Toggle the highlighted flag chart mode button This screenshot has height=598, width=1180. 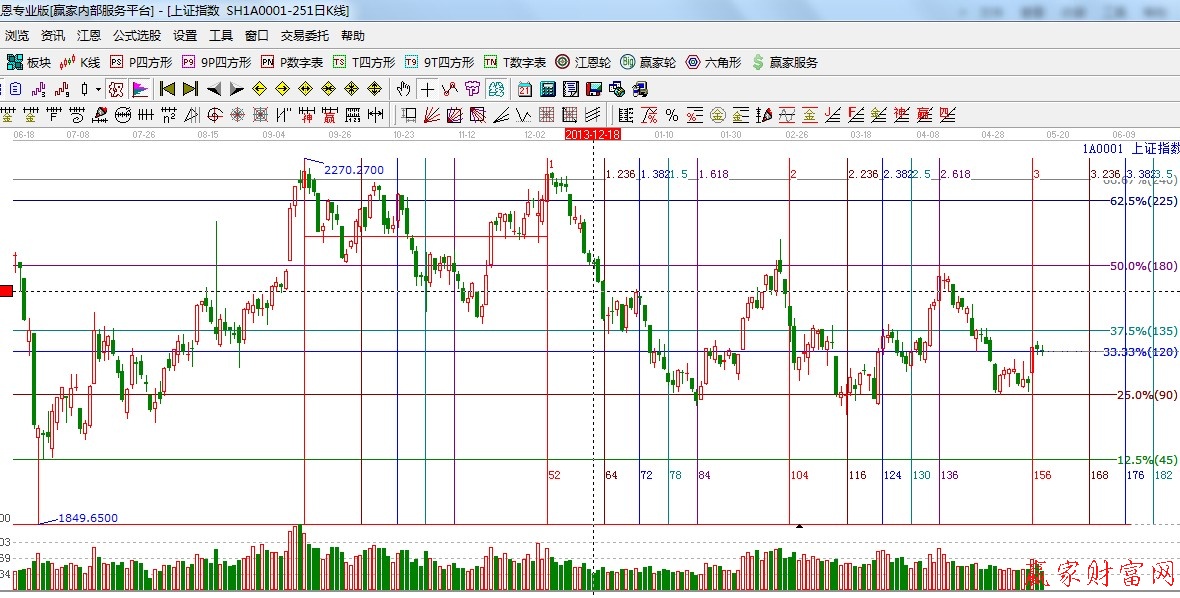click(x=139, y=89)
